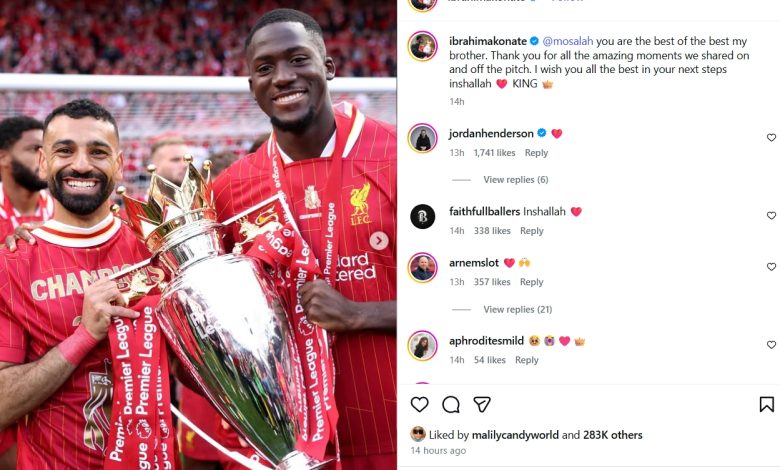Advance to next photo with carousel arrow
780x470 pixels.
pyautogui.click(x=379, y=241)
